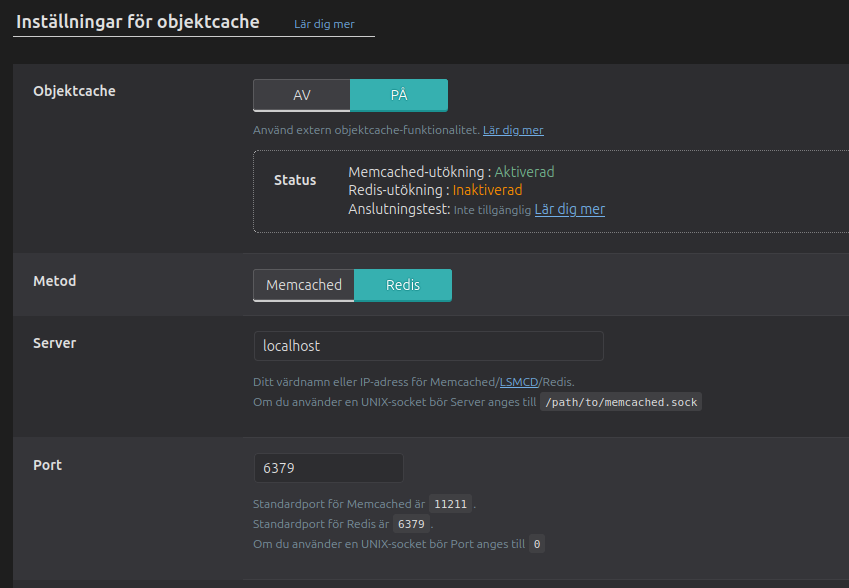Select the Port field containing 6379
This screenshot has height=588, width=849.
pyautogui.click(x=328, y=468)
